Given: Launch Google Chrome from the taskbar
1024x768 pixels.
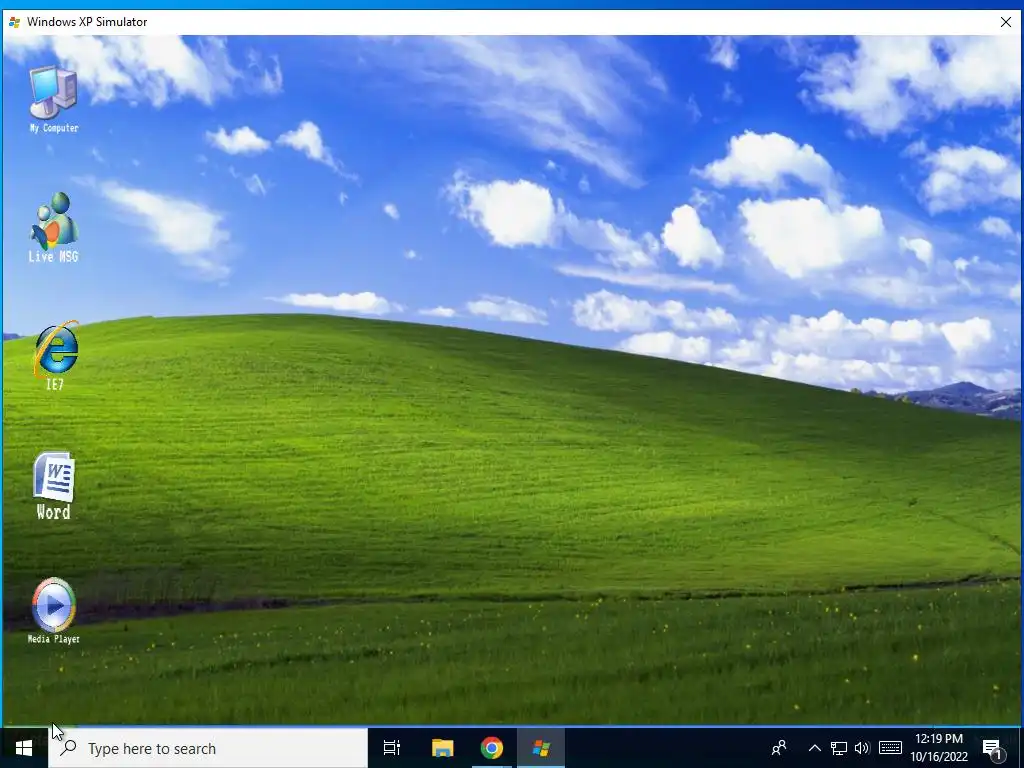Looking at the screenshot, I should click(492, 748).
